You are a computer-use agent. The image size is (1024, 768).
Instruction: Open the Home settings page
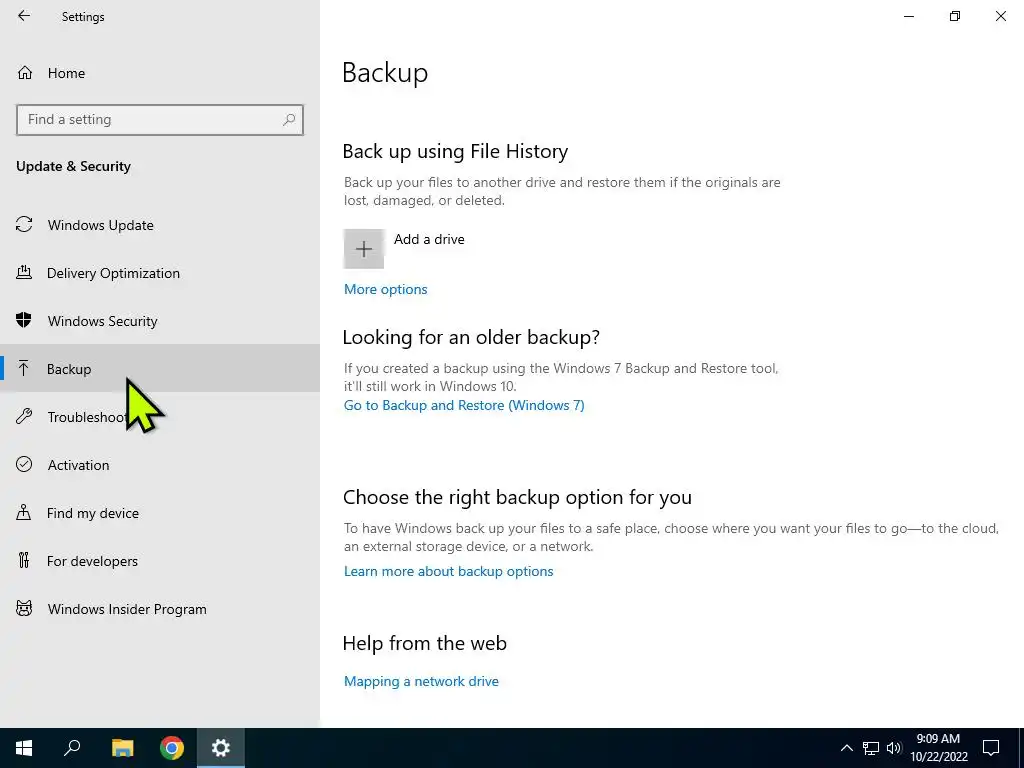(x=160, y=73)
